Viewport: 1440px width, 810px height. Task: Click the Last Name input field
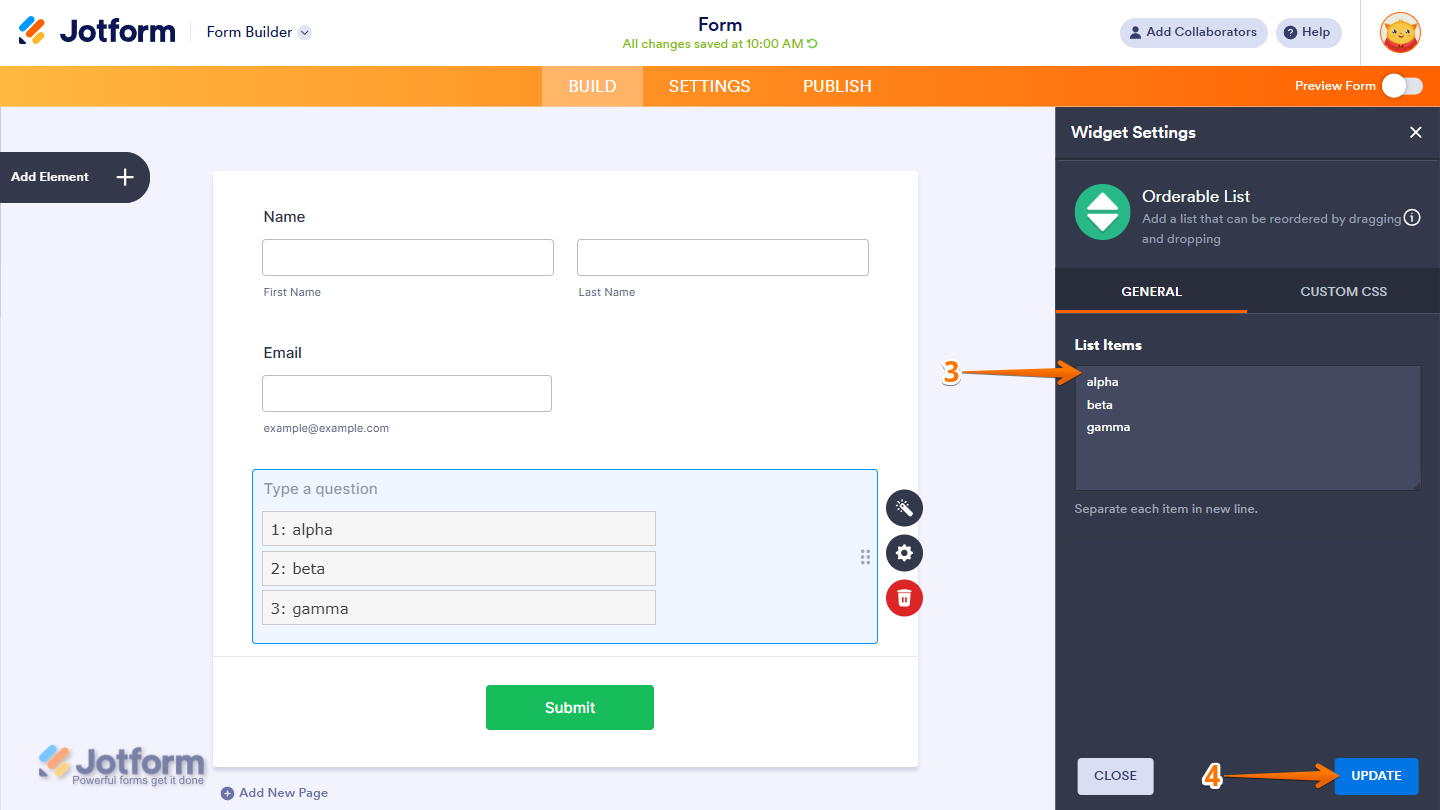[723, 257]
